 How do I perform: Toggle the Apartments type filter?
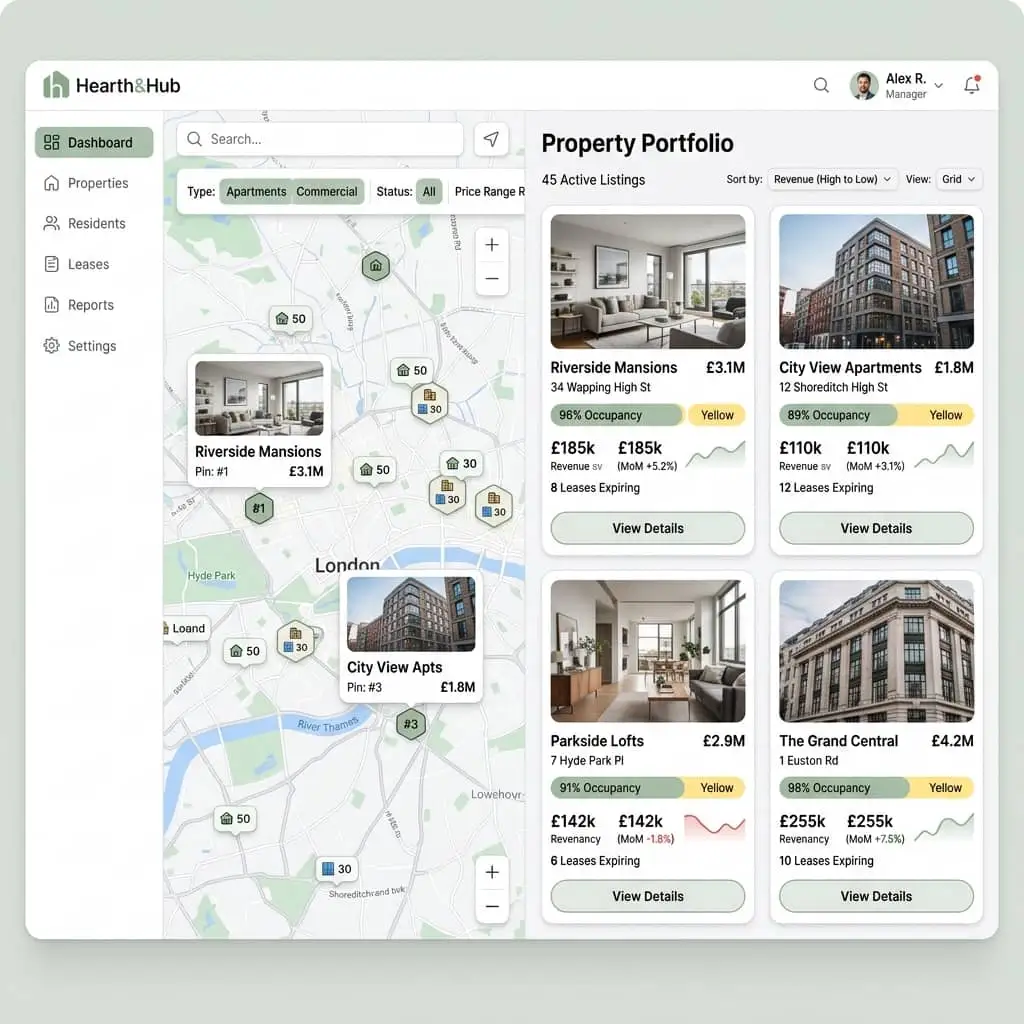(256, 191)
